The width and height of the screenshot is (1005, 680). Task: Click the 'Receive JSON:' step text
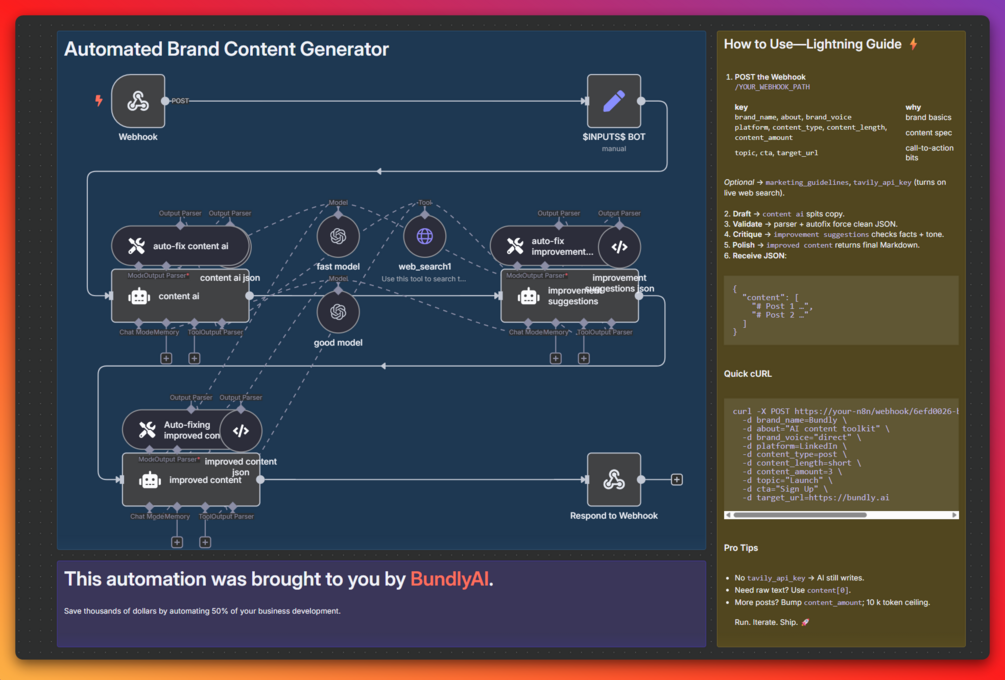point(760,256)
